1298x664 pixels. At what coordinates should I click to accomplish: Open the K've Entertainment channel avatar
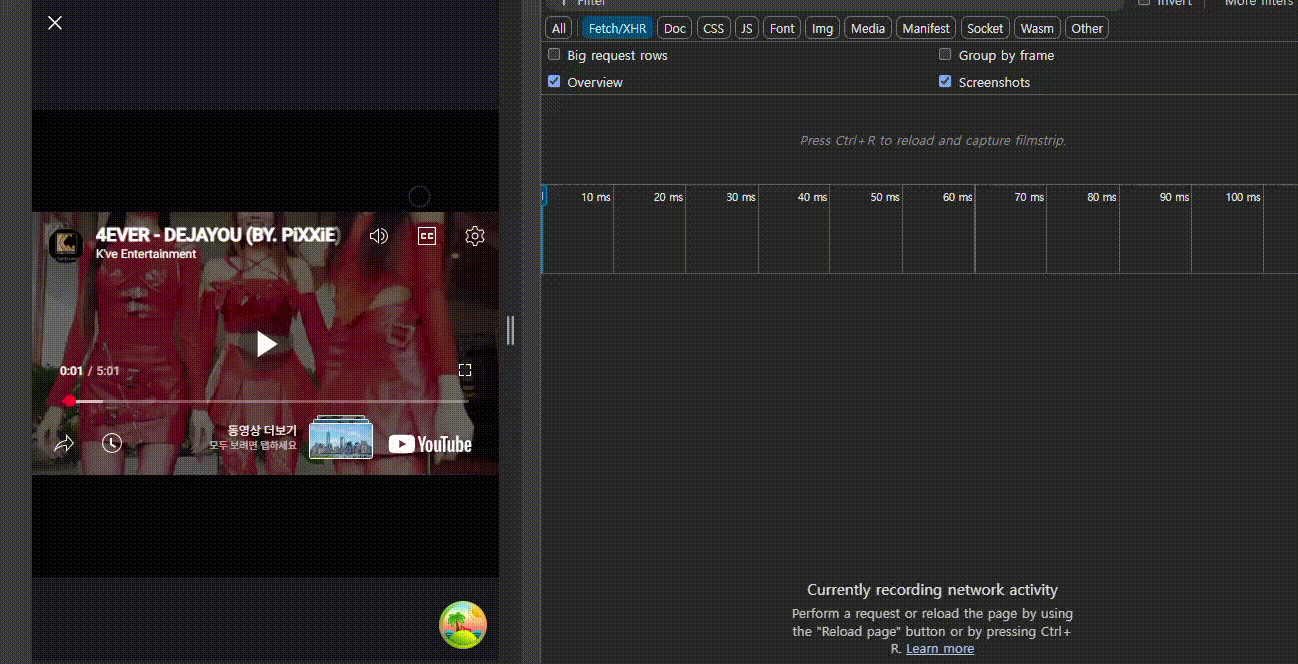pyautogui.click(x=67, y=244)
